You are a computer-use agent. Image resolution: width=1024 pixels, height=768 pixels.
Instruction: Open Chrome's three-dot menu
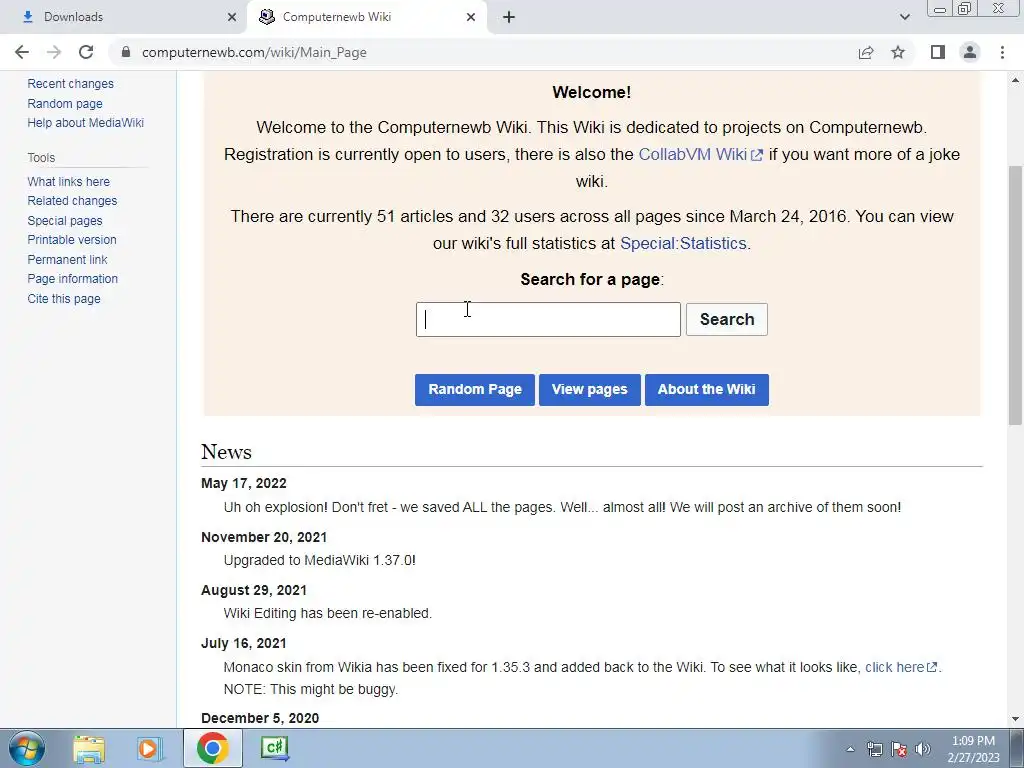pyautogui.click(x=1002, y=52)
